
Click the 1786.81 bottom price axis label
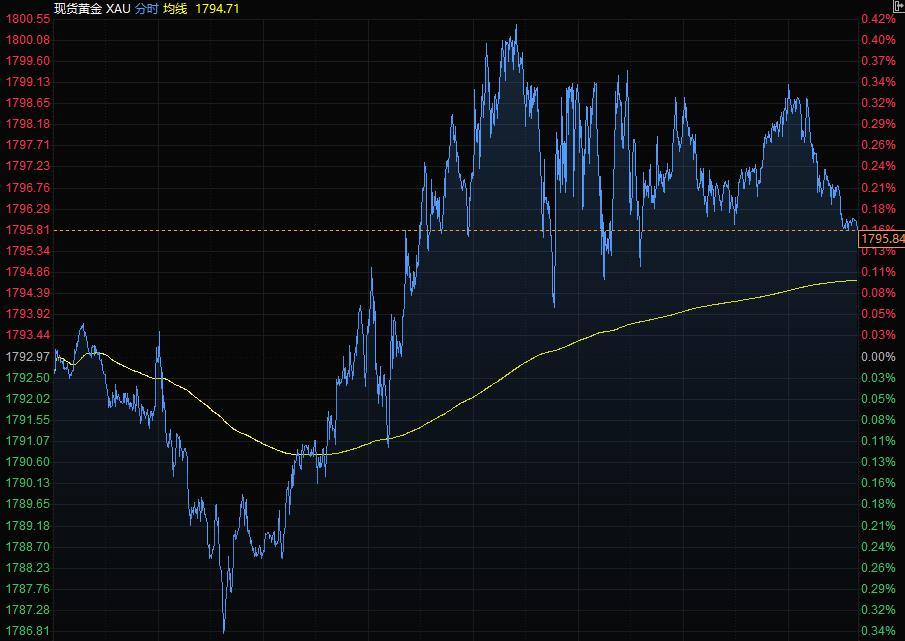[27, 631]
